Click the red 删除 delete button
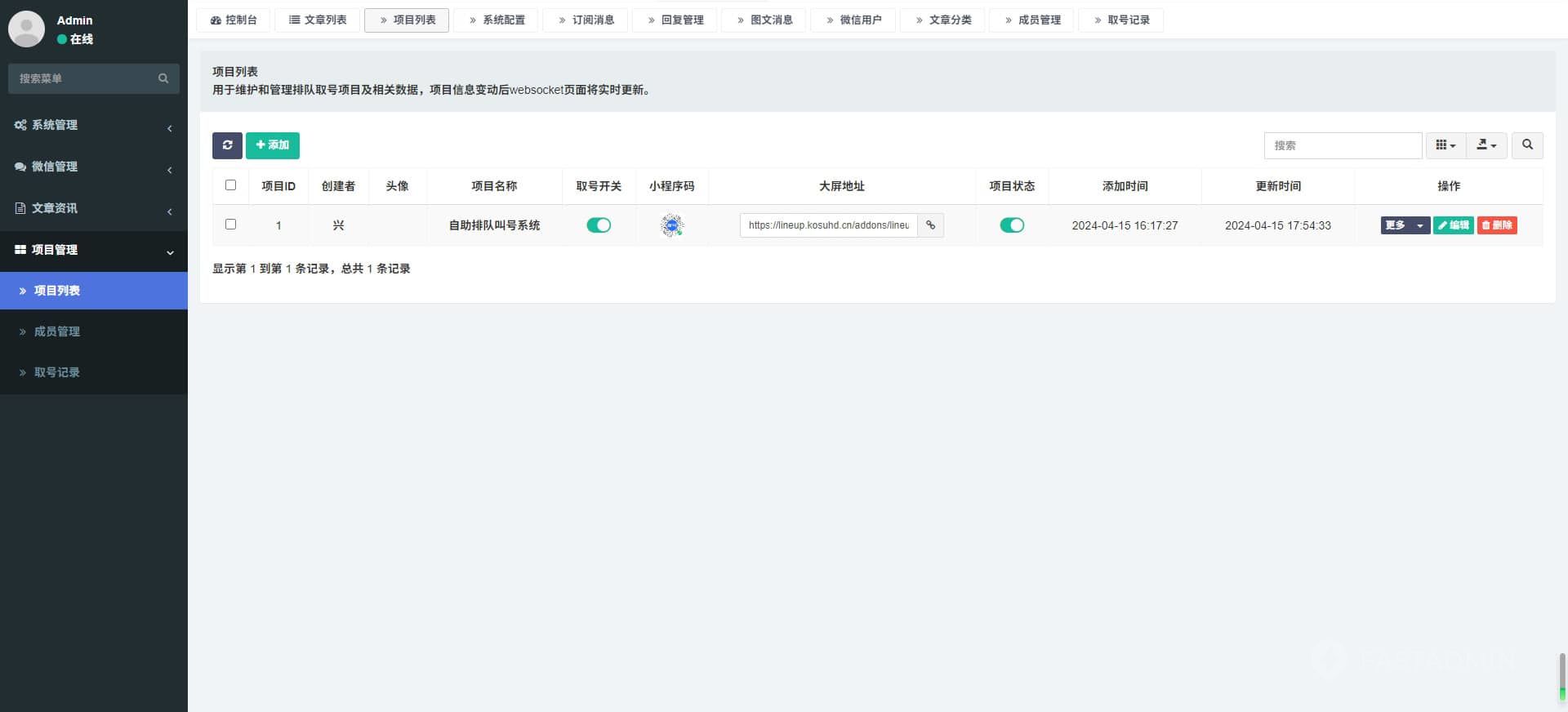 coord(1496,225)
